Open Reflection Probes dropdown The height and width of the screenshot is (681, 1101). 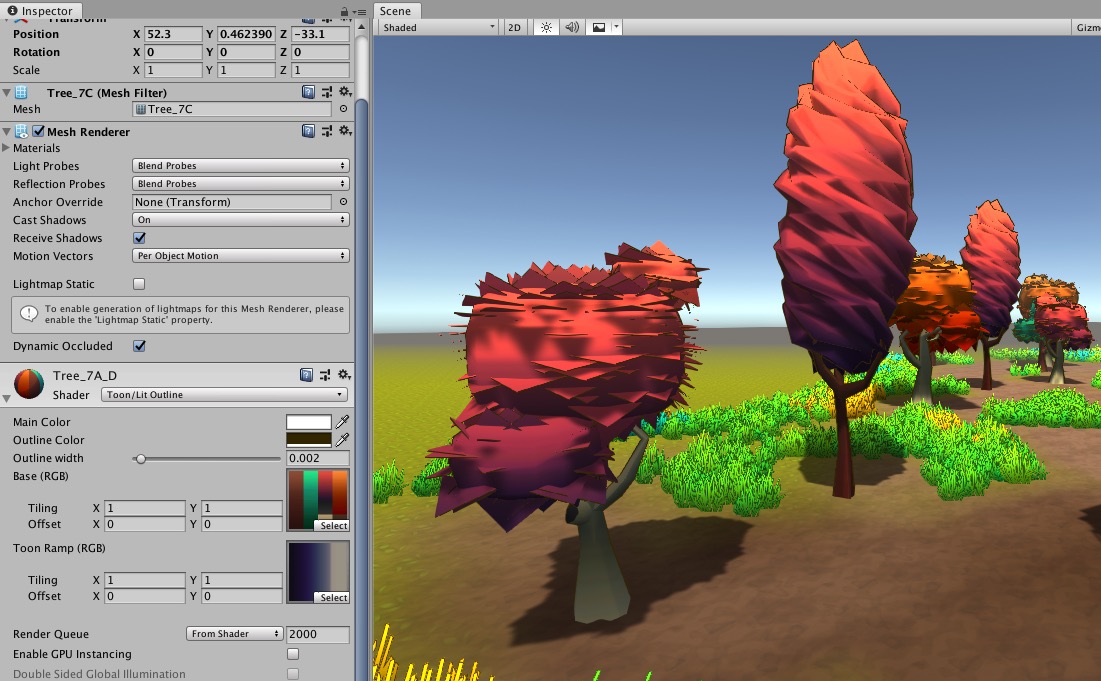point(240,184)
